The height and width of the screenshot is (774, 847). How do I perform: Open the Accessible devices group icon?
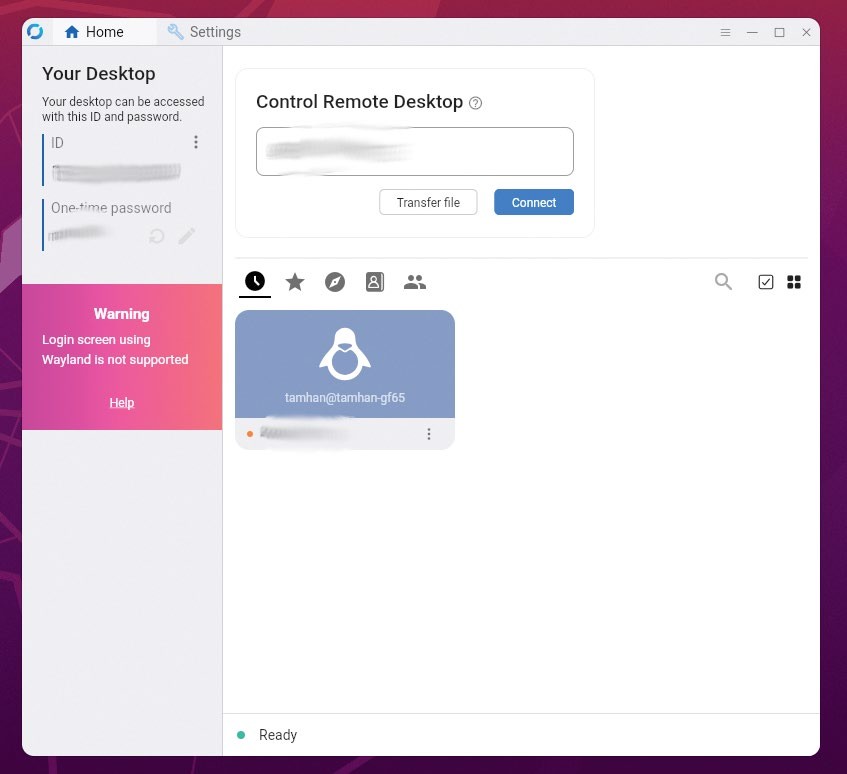coord(415,282)
